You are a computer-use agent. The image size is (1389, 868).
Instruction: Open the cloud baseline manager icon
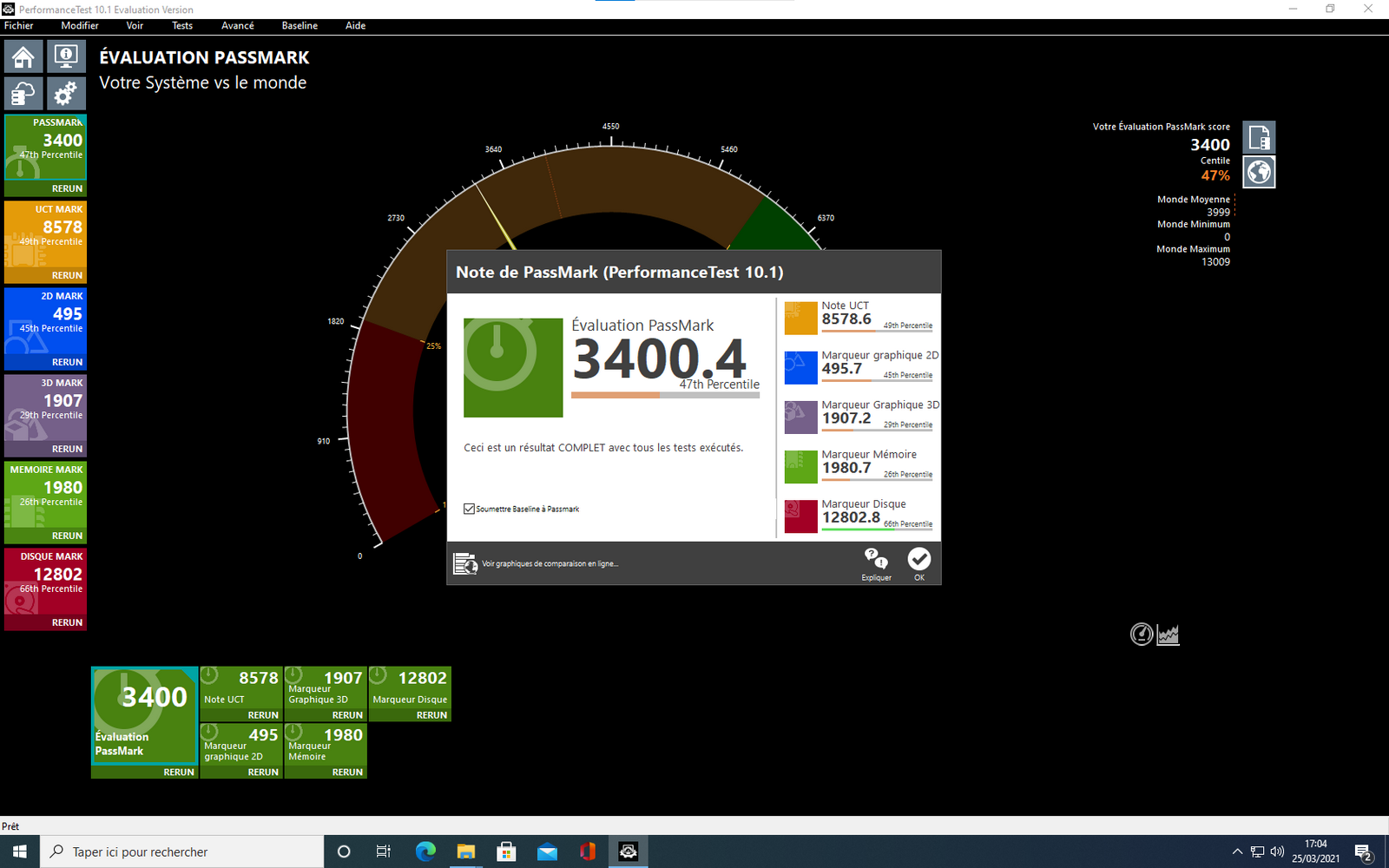(23, 93)
